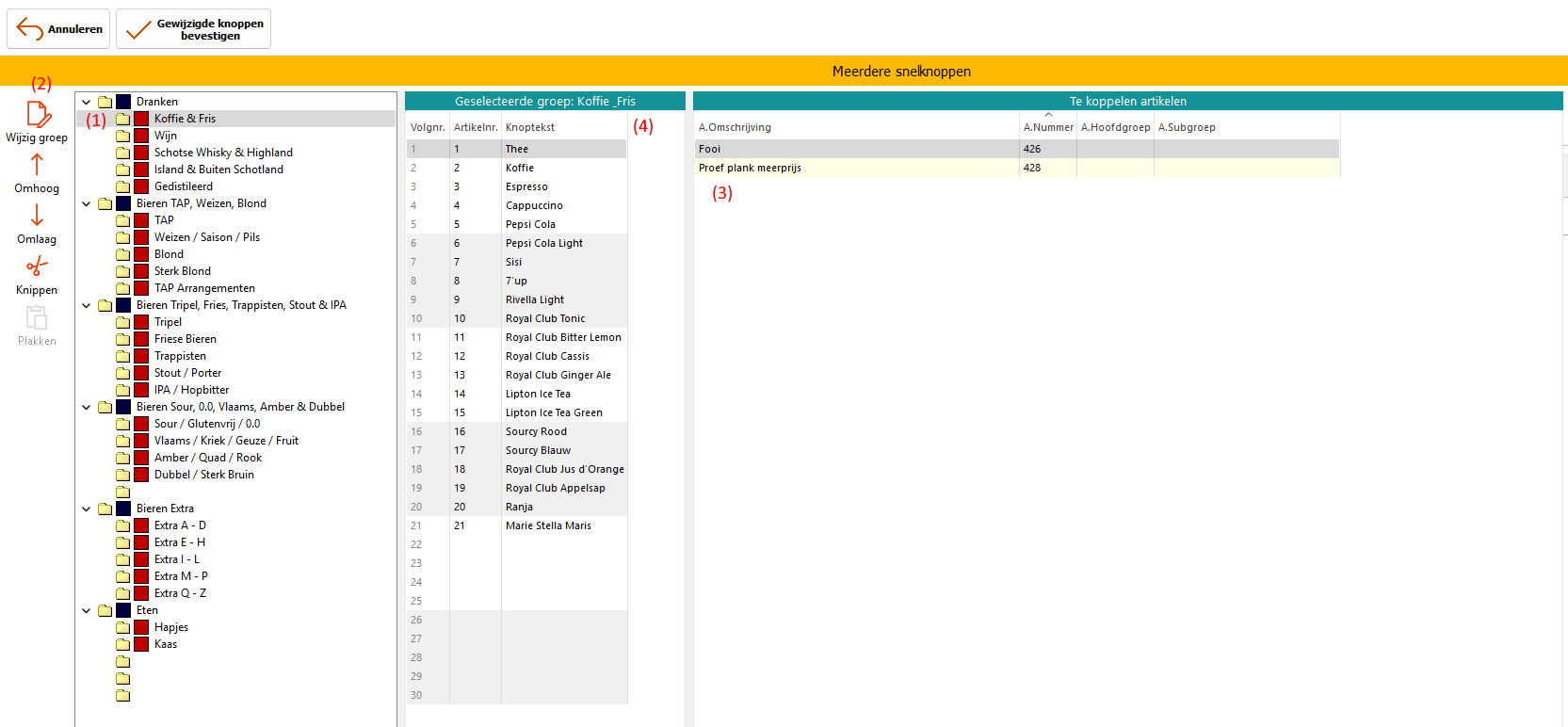1568x727 pixels.
Task: Click the folder icon beside Hapjes
Action: click(123, 627)
